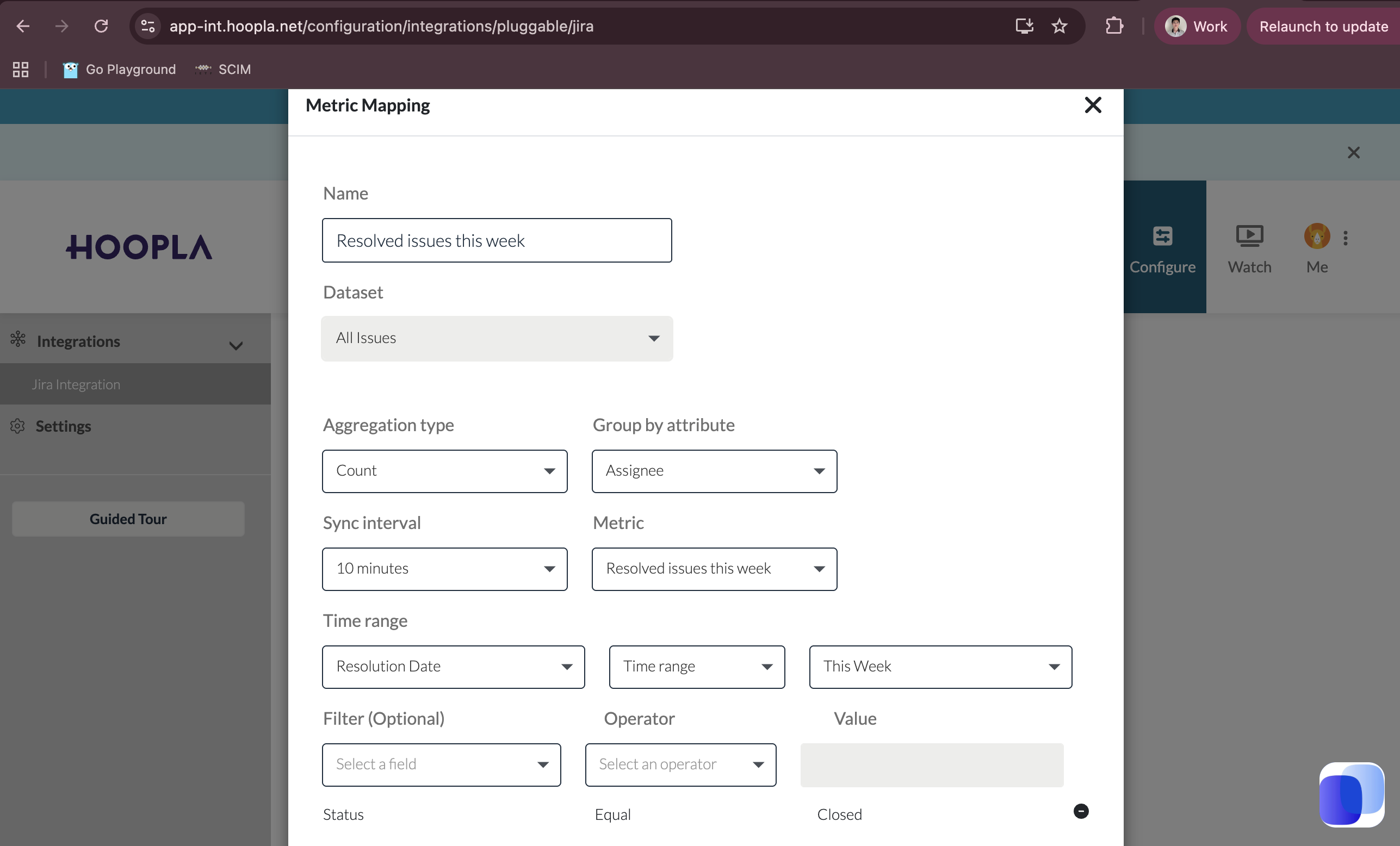Open Go Playground bookmark

pos(119,69)
